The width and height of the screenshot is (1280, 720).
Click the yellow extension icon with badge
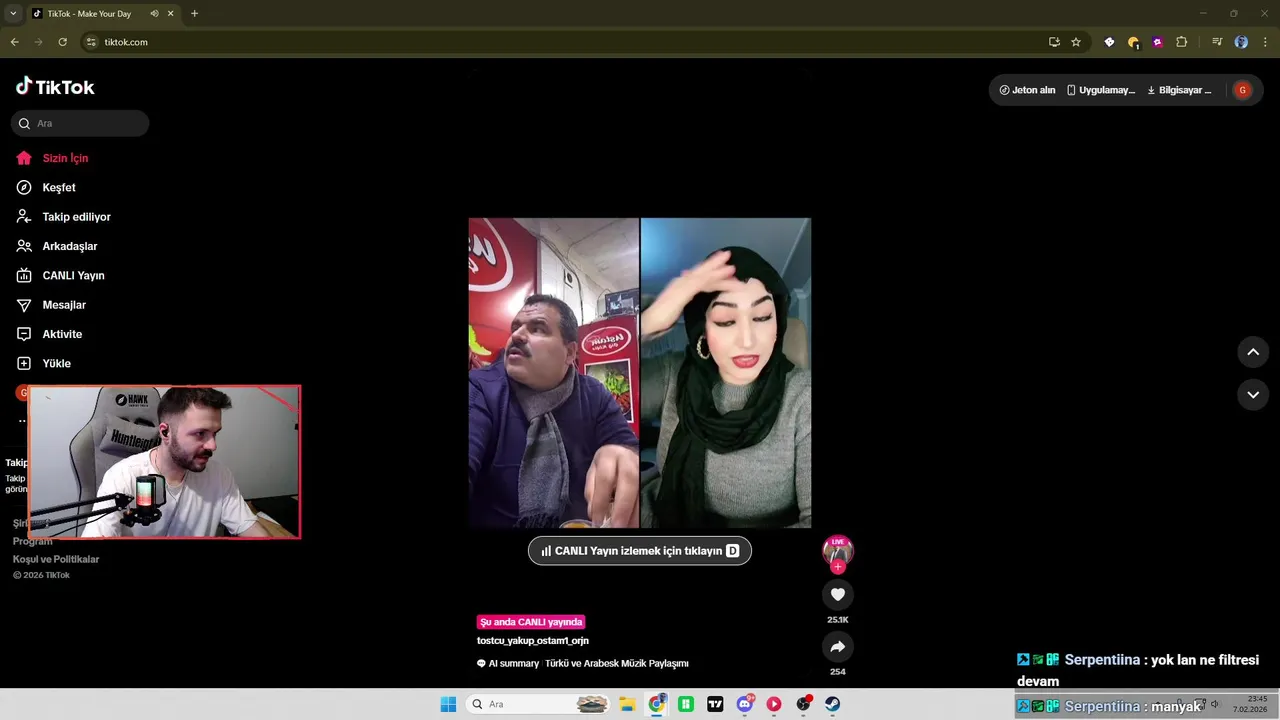(x=1134, y=42)
